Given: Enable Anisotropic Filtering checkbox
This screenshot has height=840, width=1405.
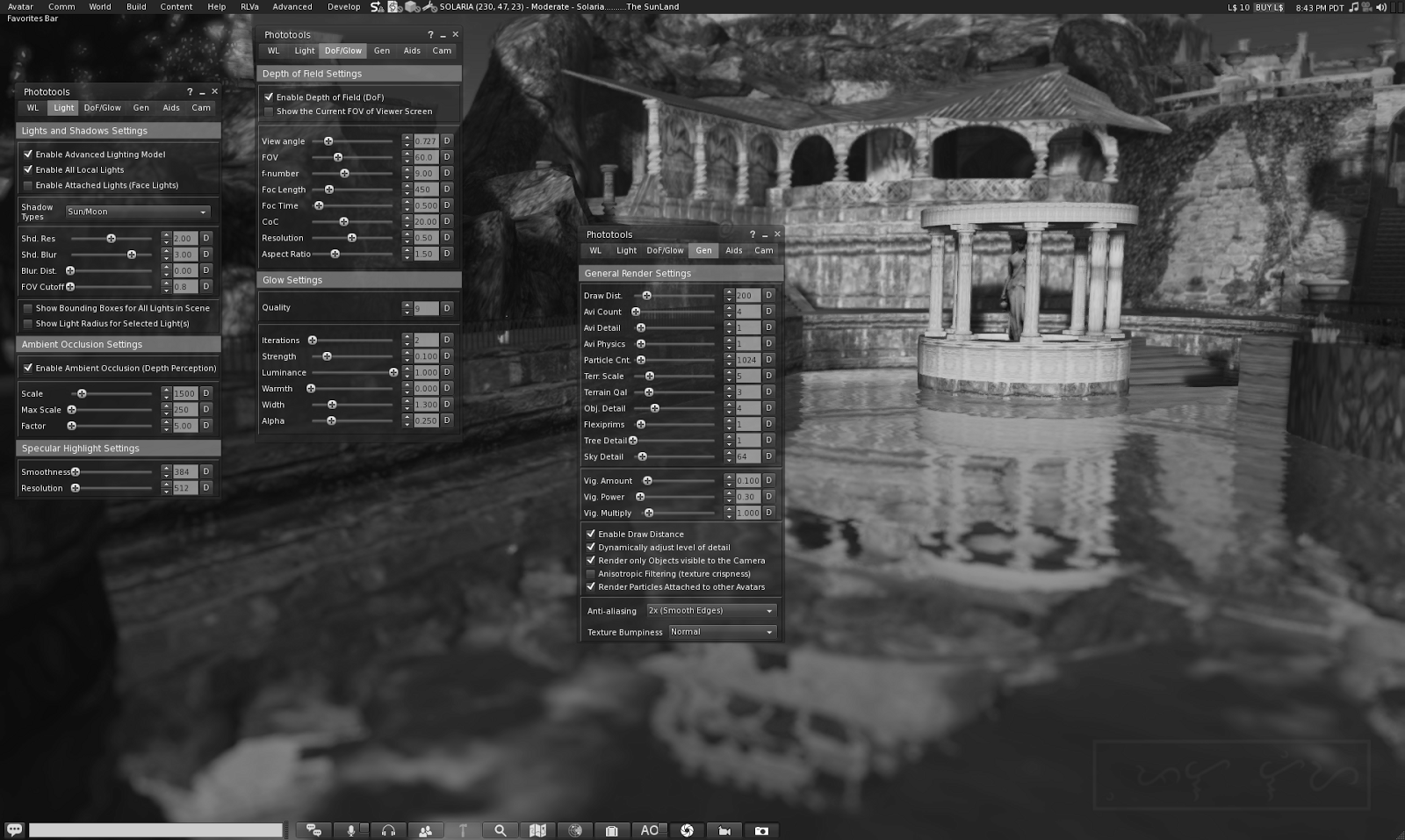Looking at the screenshot, I should coord(591,573).
